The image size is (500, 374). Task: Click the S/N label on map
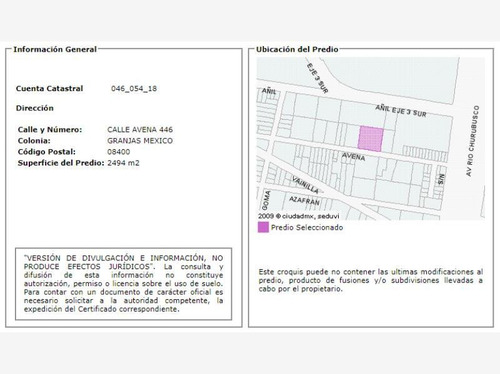point(441,179)
